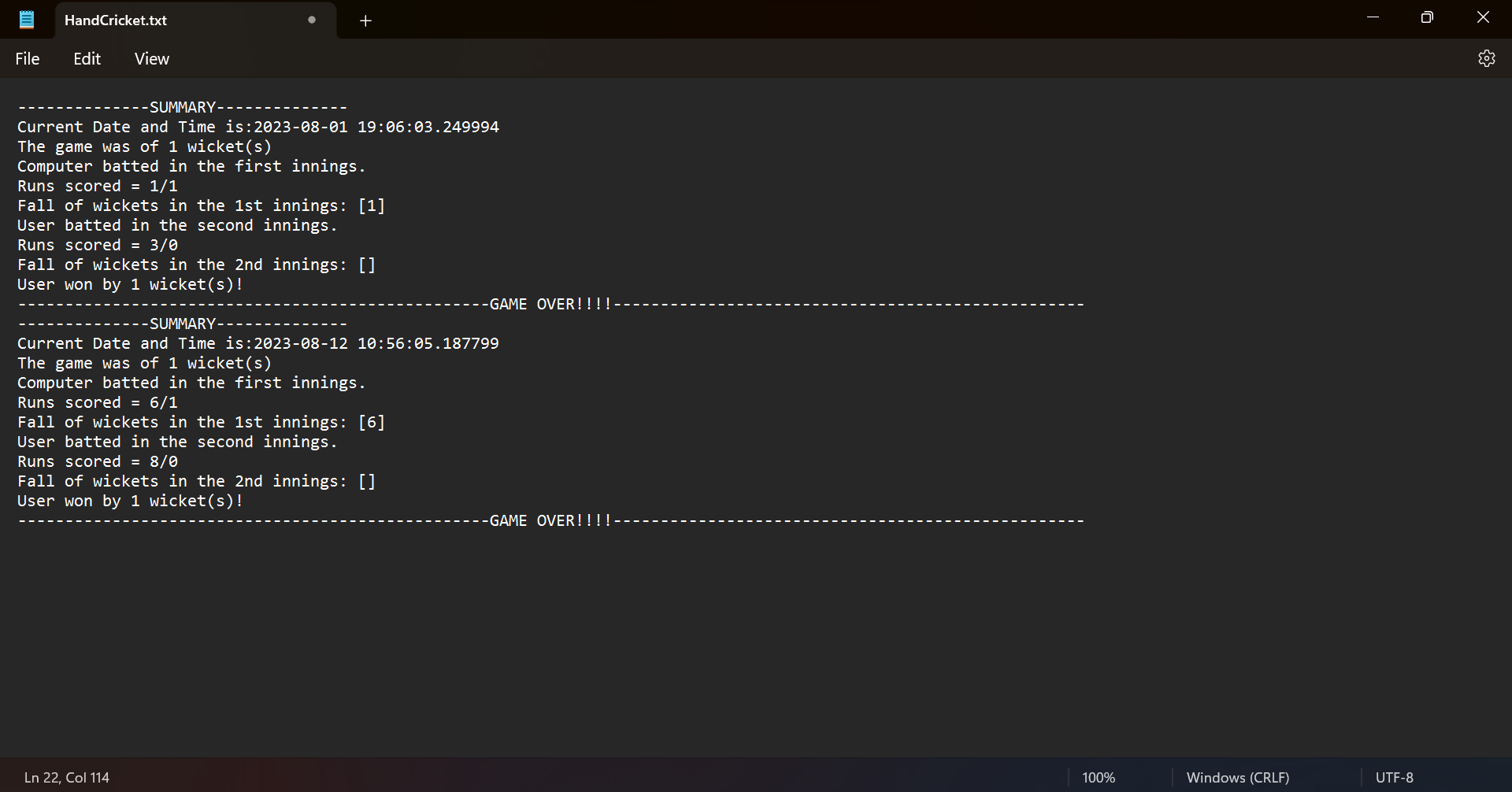Open the View menu
The width and height of the screenshot is (1512, 792).
(x=152, y=59)
